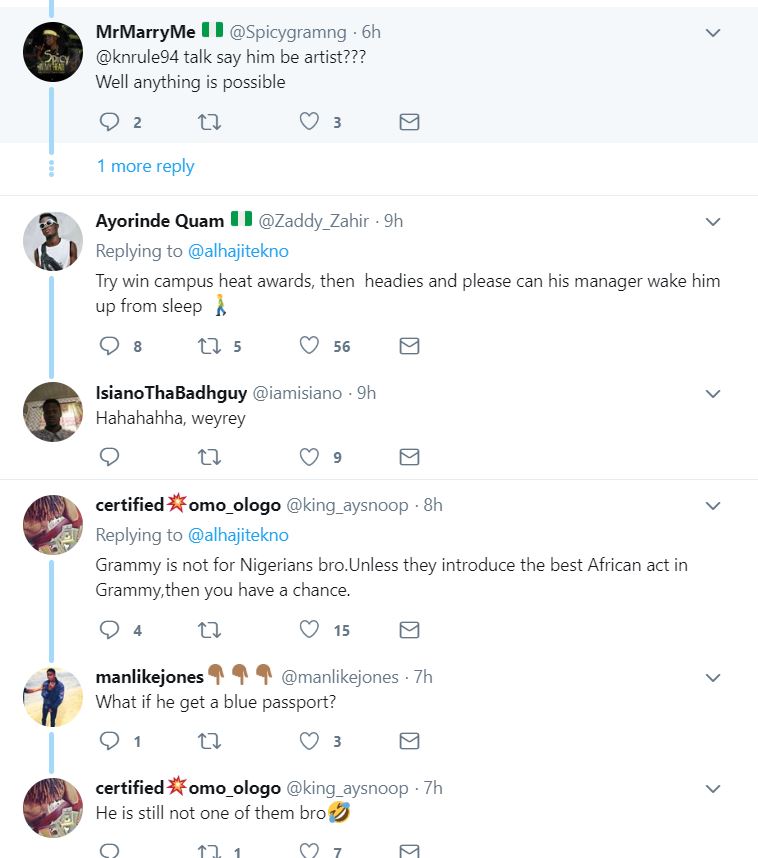Share the Grammy tweet by direct message
Image resolution: width=758 pixels, height=858 pixels.
pos(409,630)
